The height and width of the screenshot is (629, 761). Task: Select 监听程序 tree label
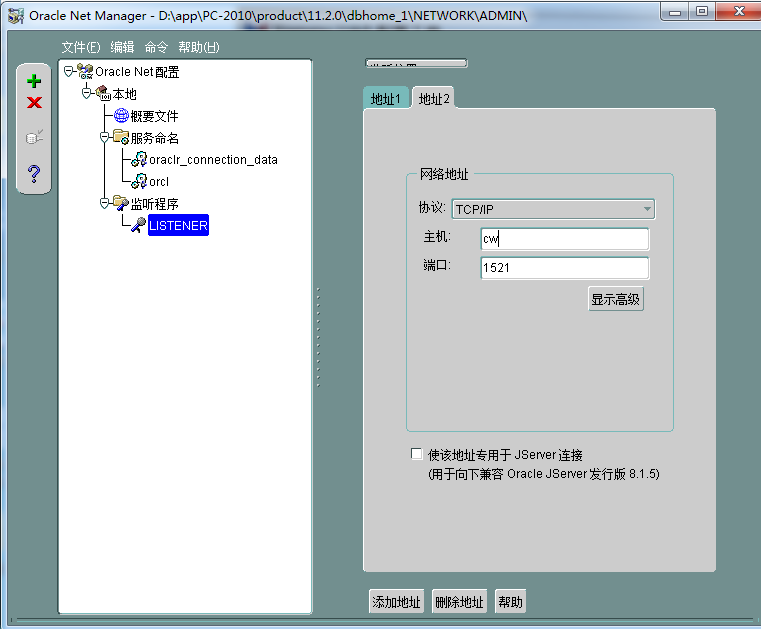tap(154, 203)
